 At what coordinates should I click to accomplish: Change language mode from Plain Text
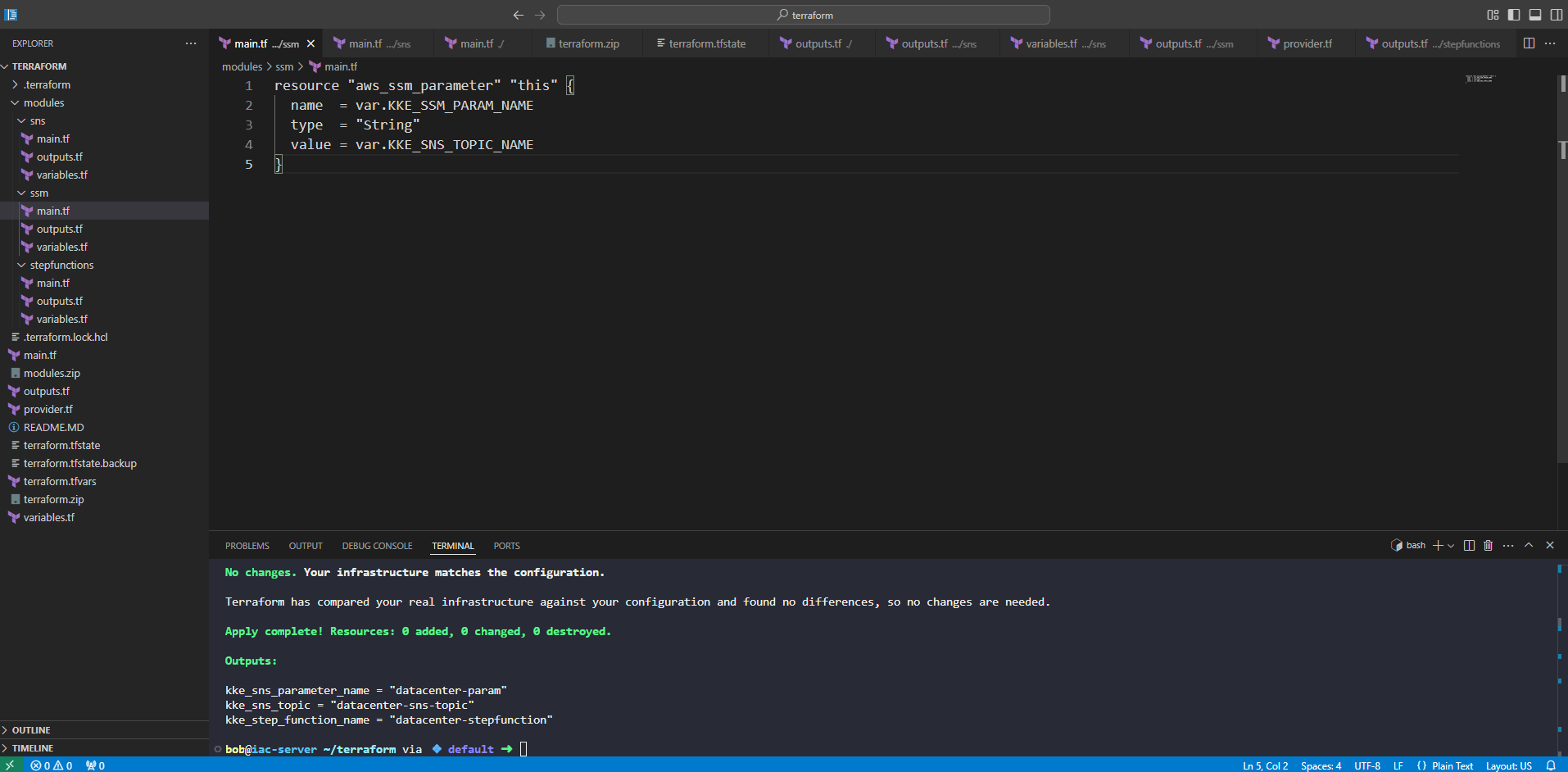coord(1452,765)
